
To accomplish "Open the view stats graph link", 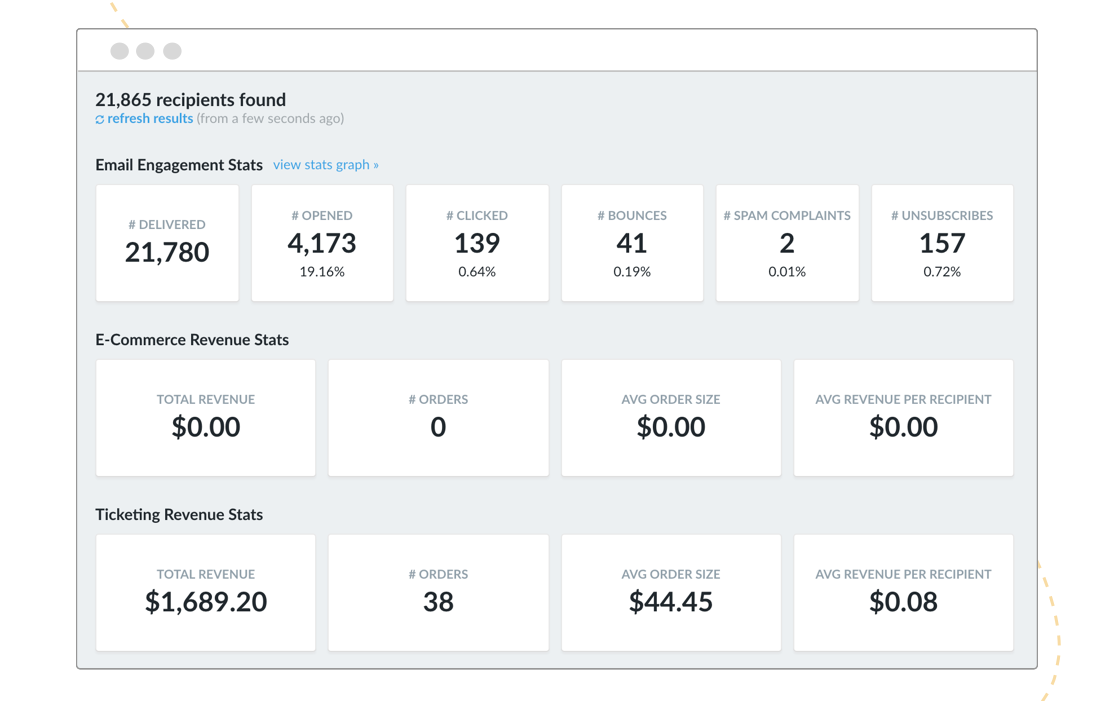I will 326,165.
